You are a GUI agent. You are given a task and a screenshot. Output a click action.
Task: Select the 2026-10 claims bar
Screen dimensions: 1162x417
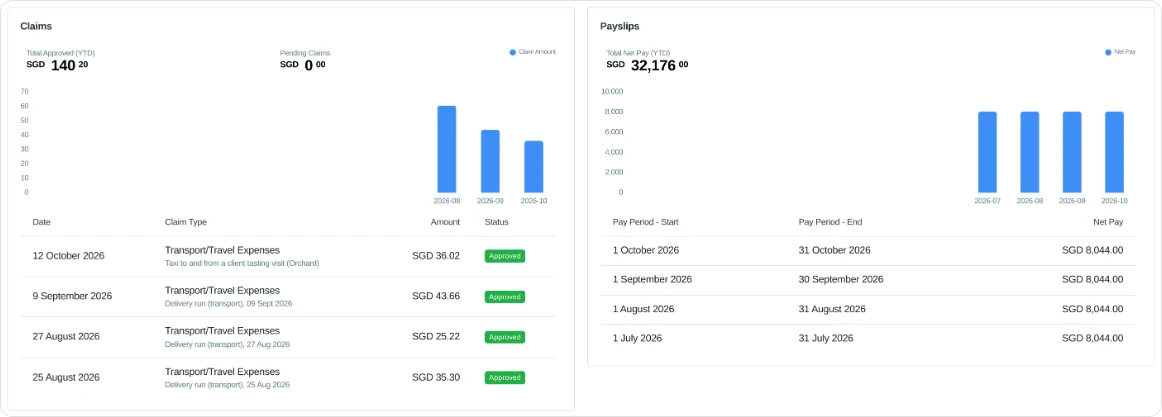[x=534, y=167]
